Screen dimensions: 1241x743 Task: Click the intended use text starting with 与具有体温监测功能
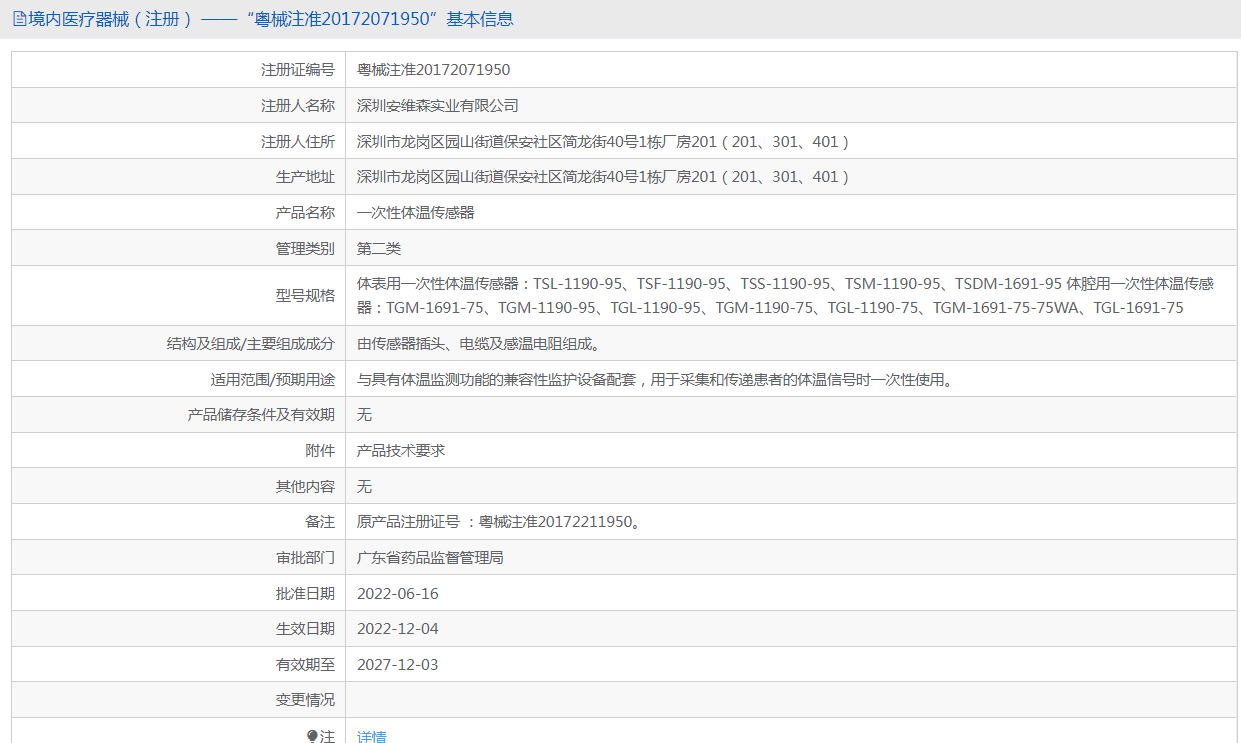655,380
